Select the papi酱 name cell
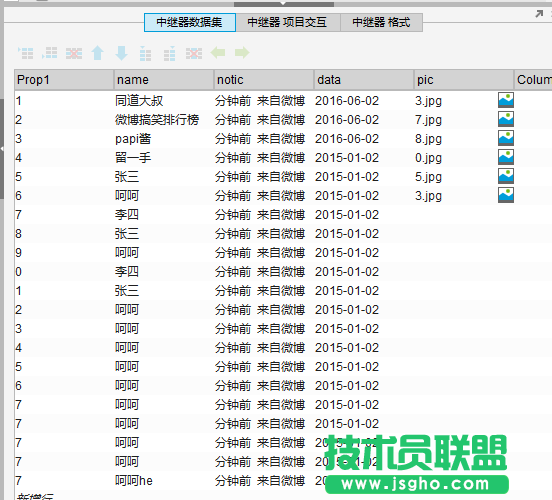Viewport: 552px width, 500px height. tap(164, 139)
